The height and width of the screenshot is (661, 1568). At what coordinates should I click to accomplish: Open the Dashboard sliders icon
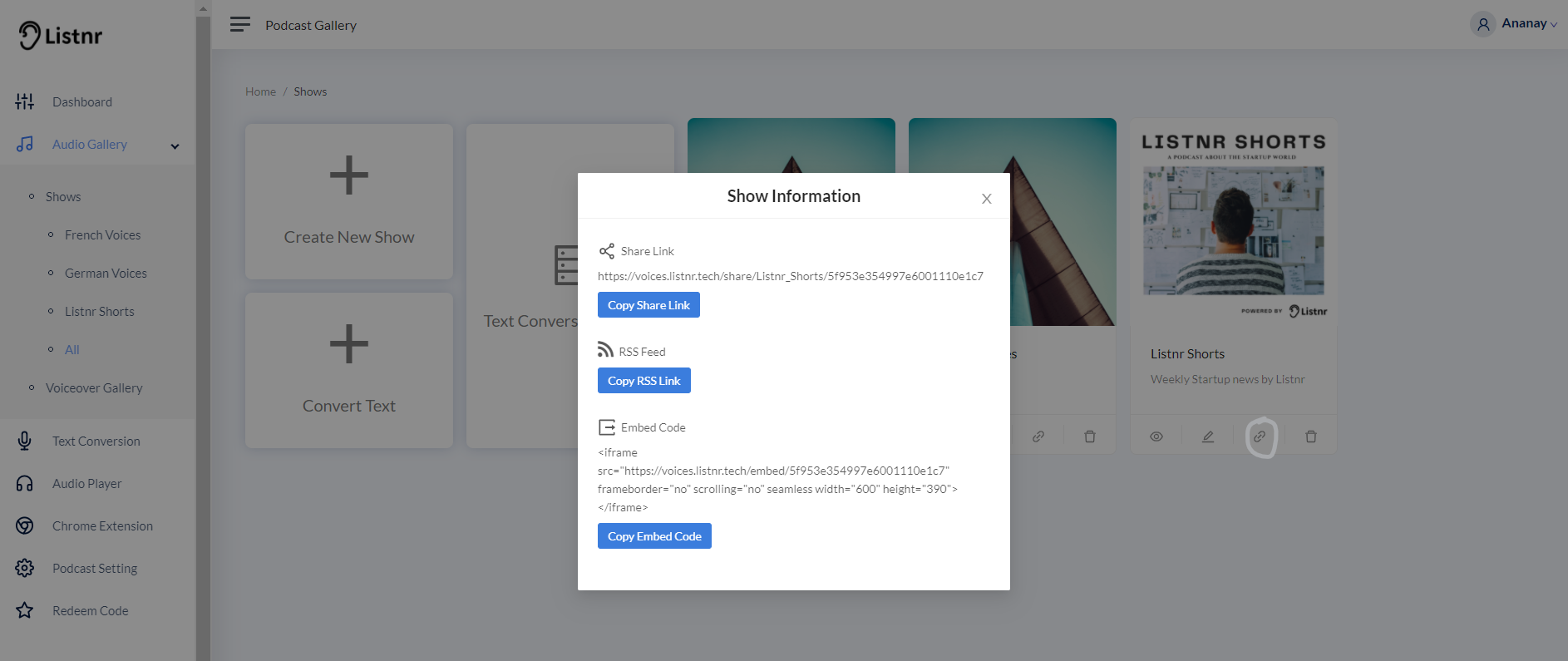25,101
